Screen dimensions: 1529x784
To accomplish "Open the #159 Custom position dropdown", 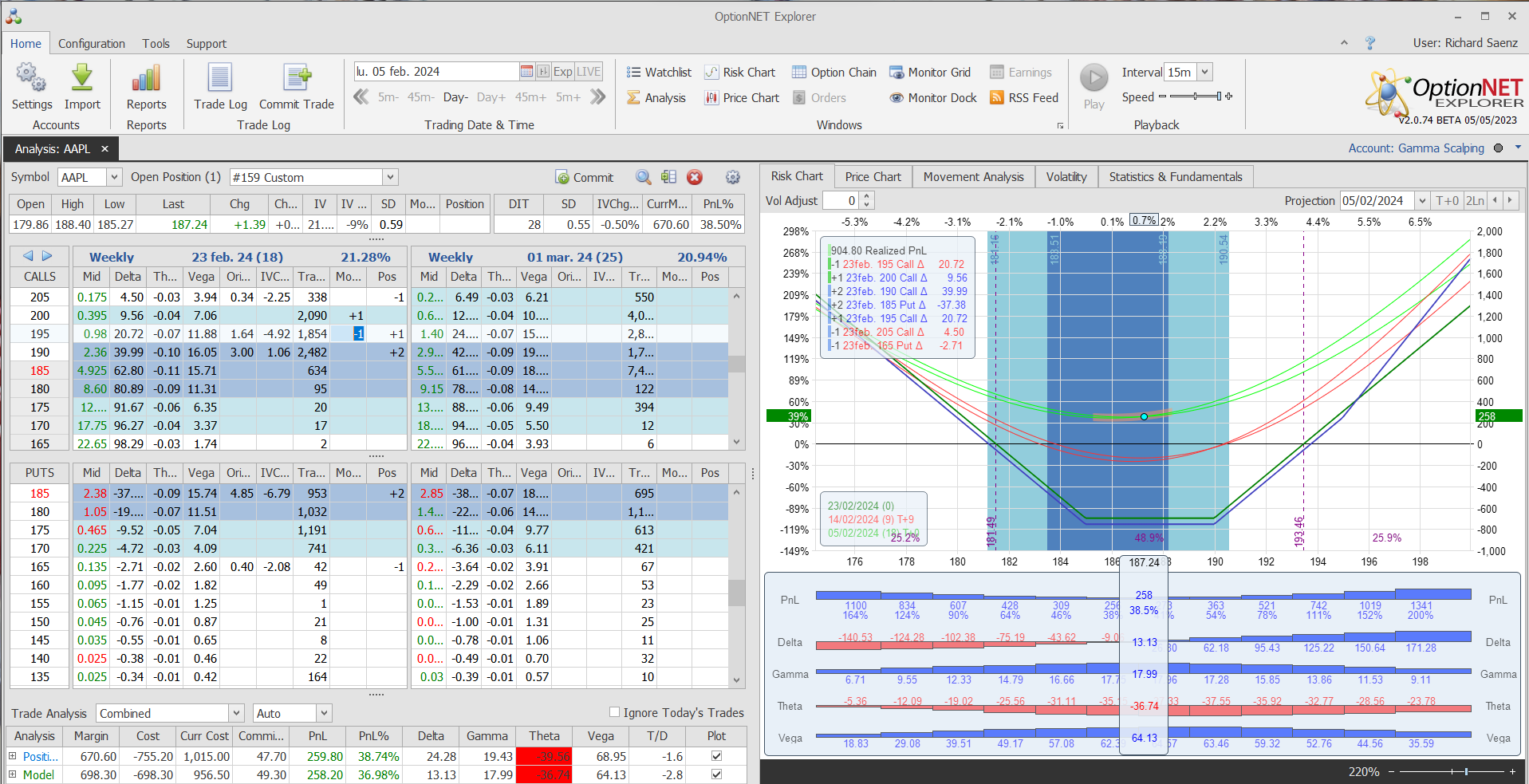I will 390,177.
